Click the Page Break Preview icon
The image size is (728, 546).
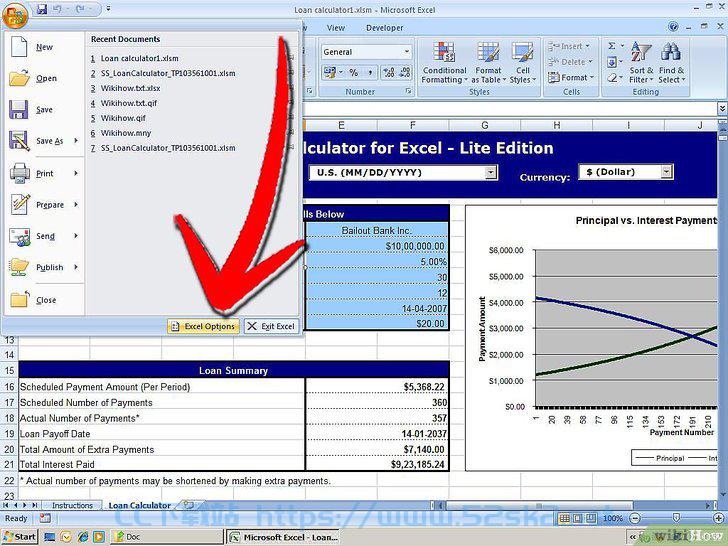pos(591,518)
